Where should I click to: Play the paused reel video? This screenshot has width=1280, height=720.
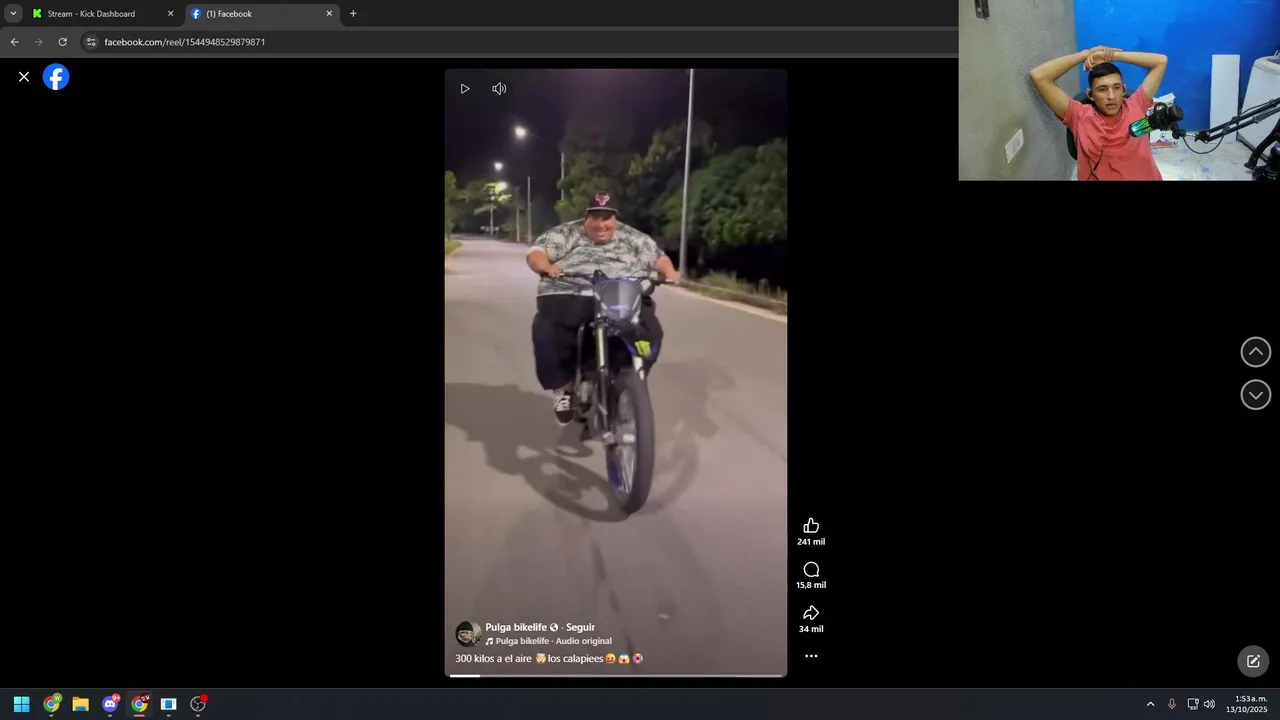pos(465,89)
